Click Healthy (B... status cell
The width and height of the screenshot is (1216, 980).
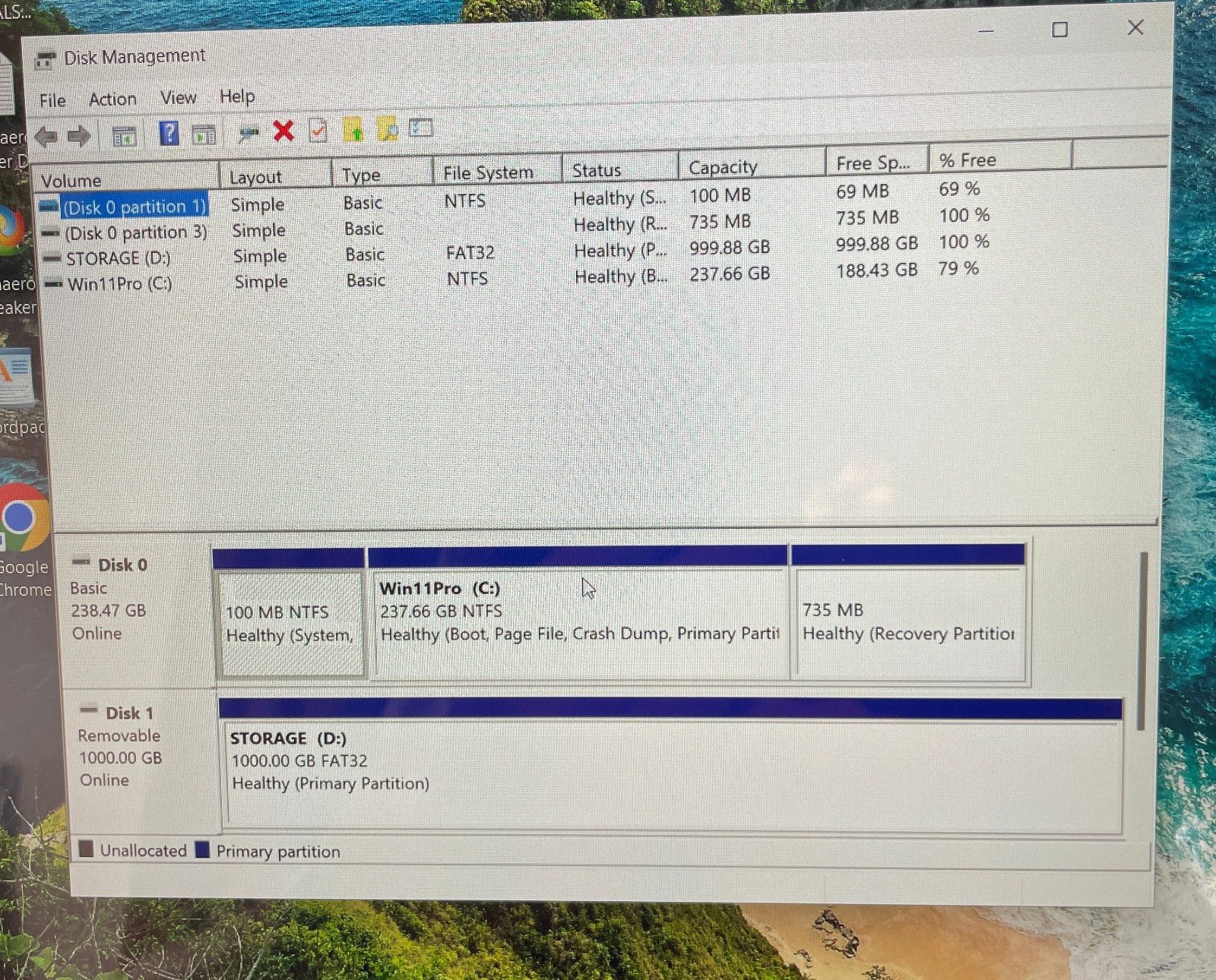(621, 277)
